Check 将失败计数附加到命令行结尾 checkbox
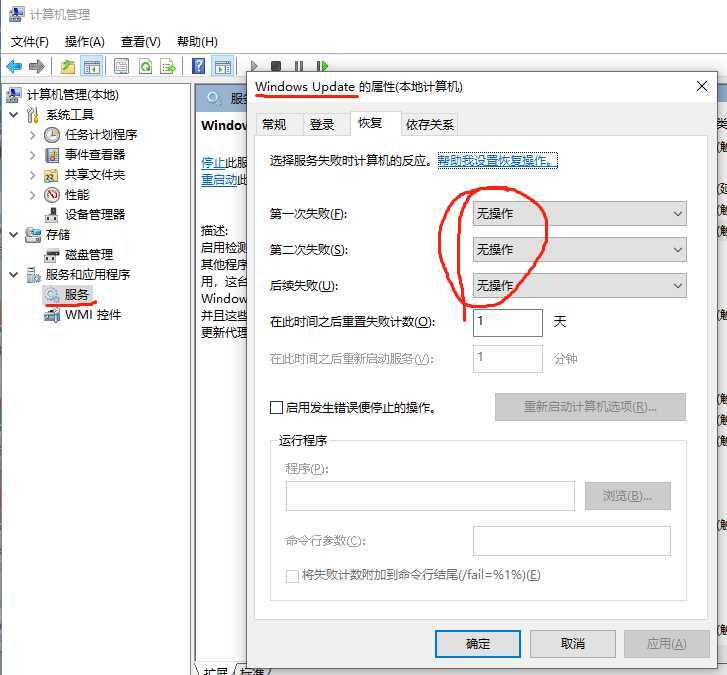This screenshot has height=675, width=727. click(x=292, y=576)
